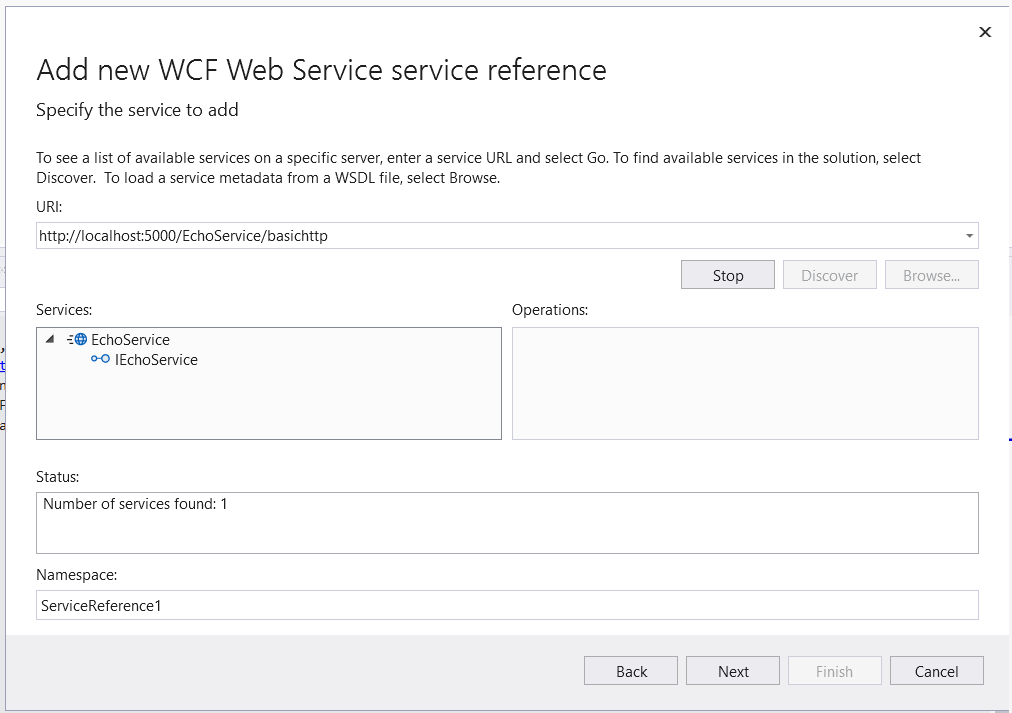Click the 'Number of services found' status text
This screenshot has width=1012, height=713.
(135, 504)
